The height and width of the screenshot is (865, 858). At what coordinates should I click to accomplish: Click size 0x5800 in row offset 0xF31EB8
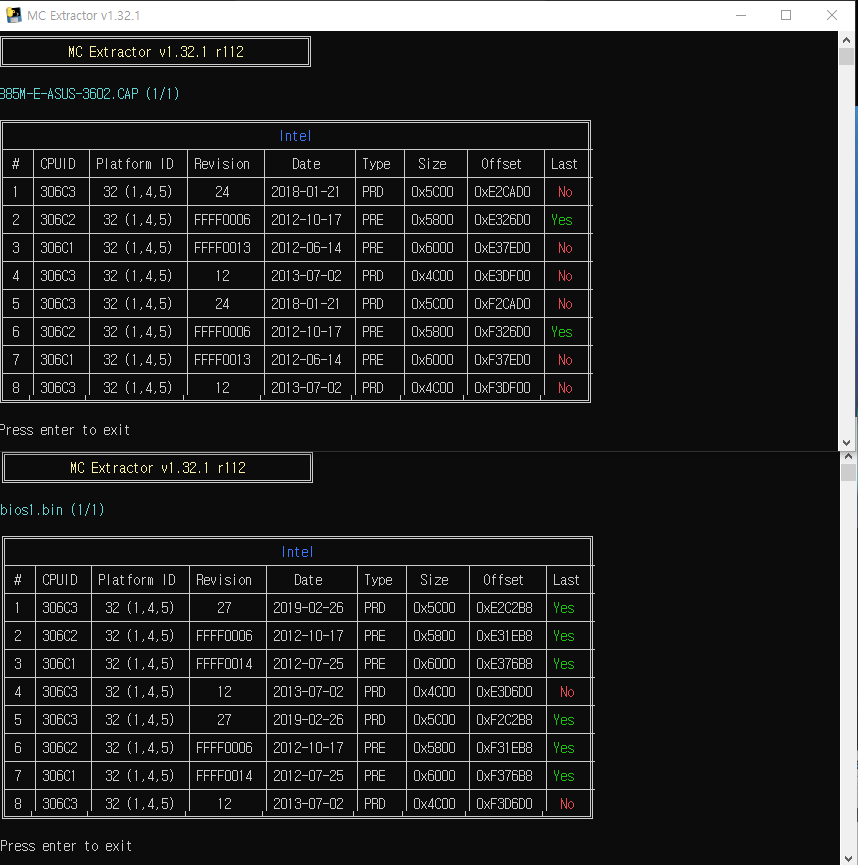click(x=434, y=748)
